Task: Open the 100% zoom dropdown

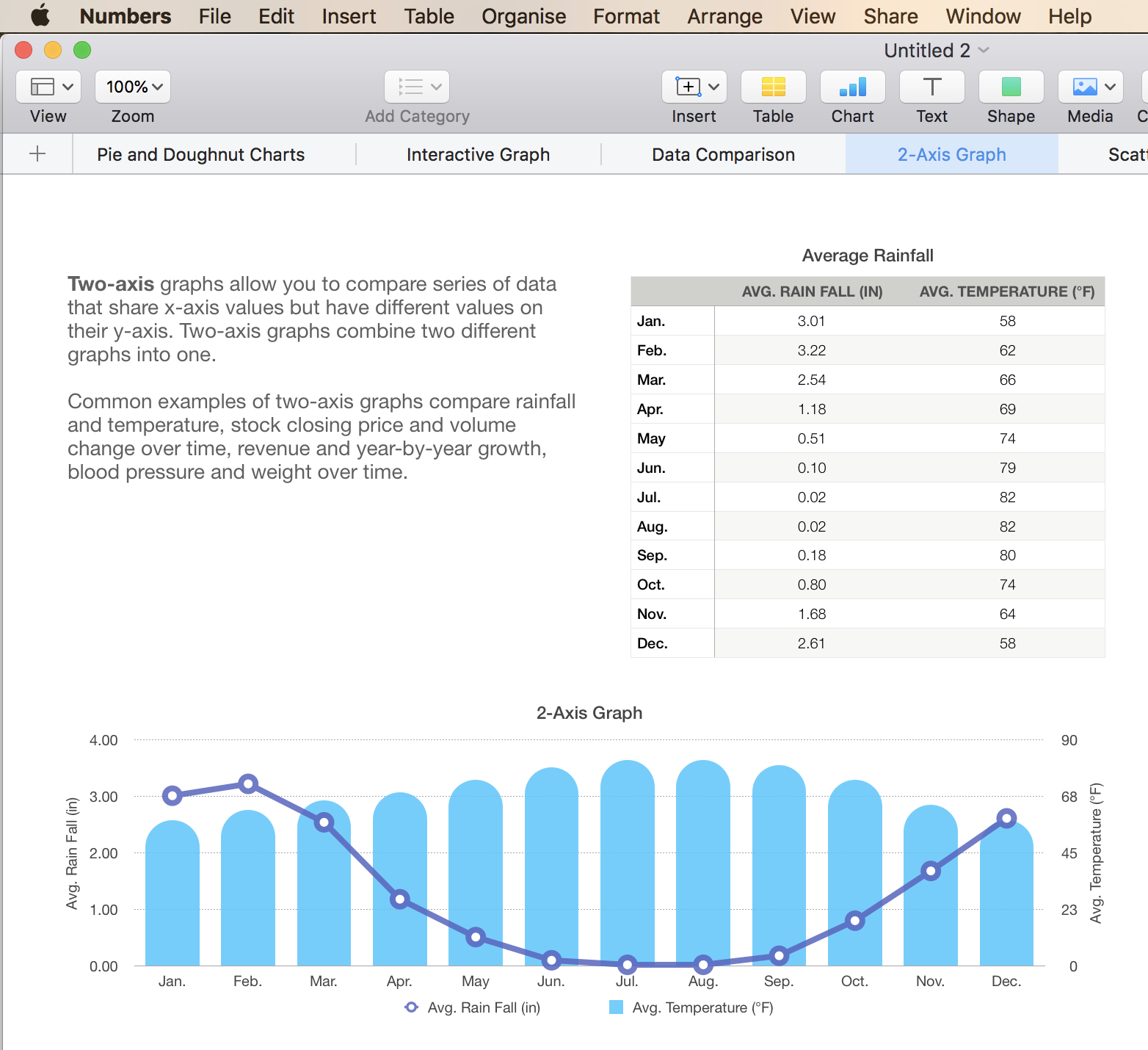Action: pos(133,87)
